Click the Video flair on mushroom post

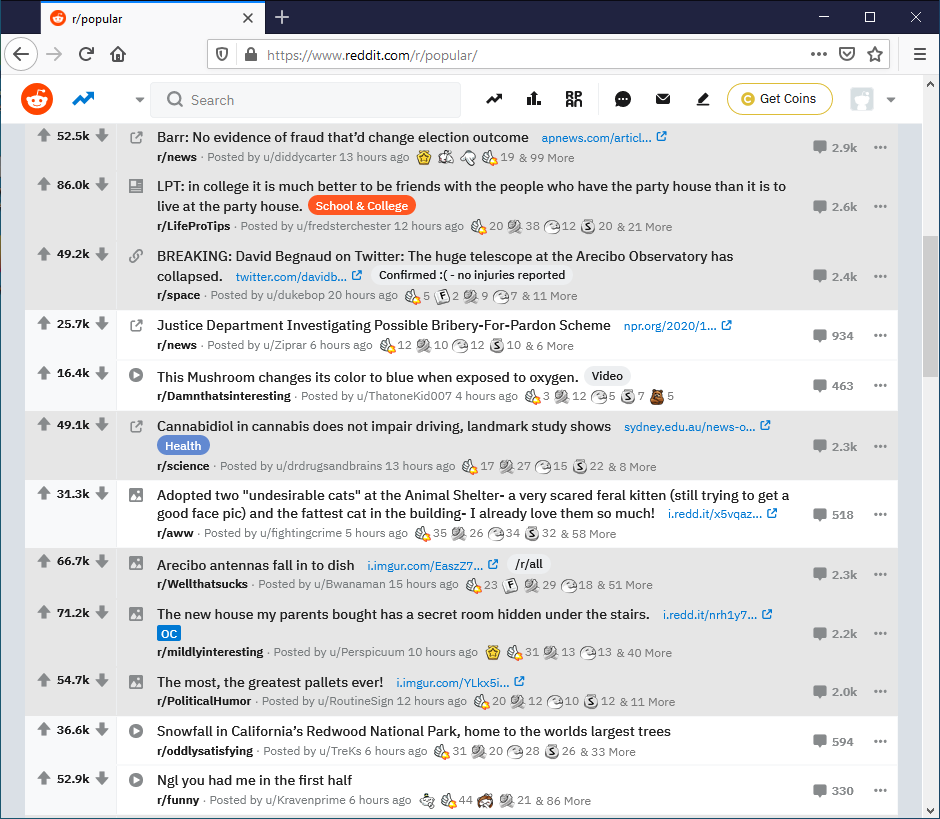pos(607,376)
